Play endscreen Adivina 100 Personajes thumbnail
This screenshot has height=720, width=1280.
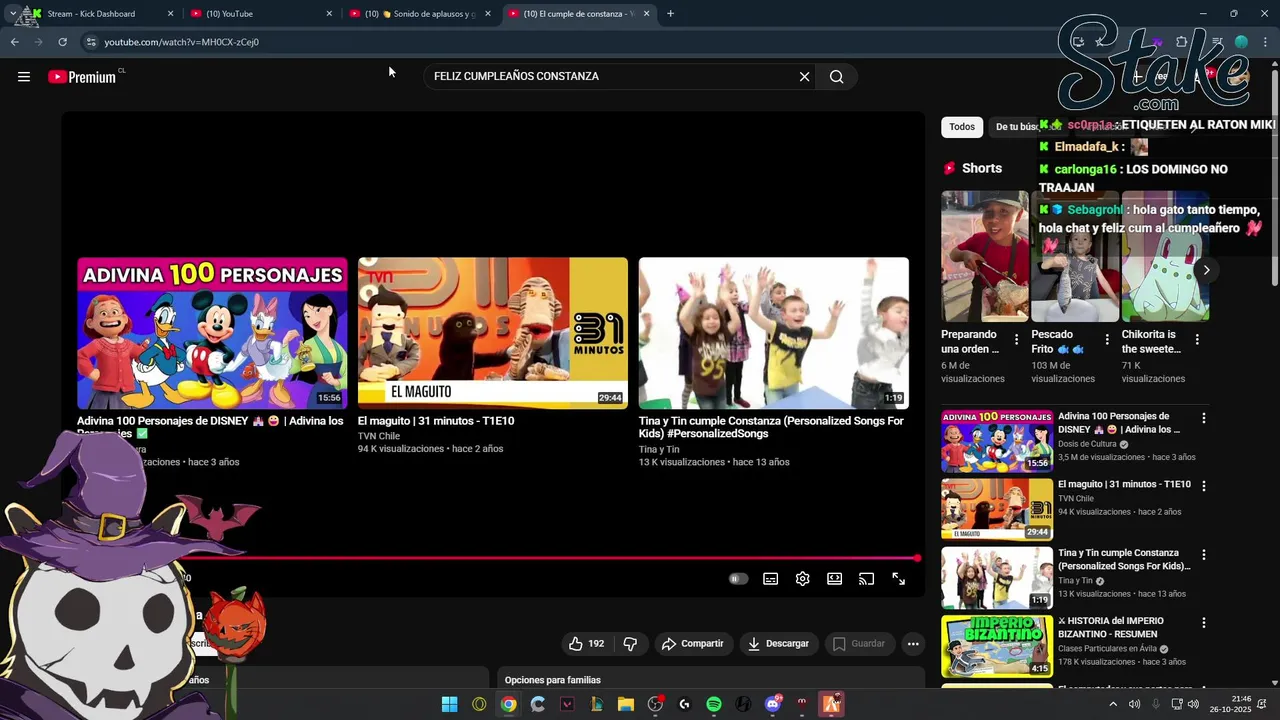[212, 333]
